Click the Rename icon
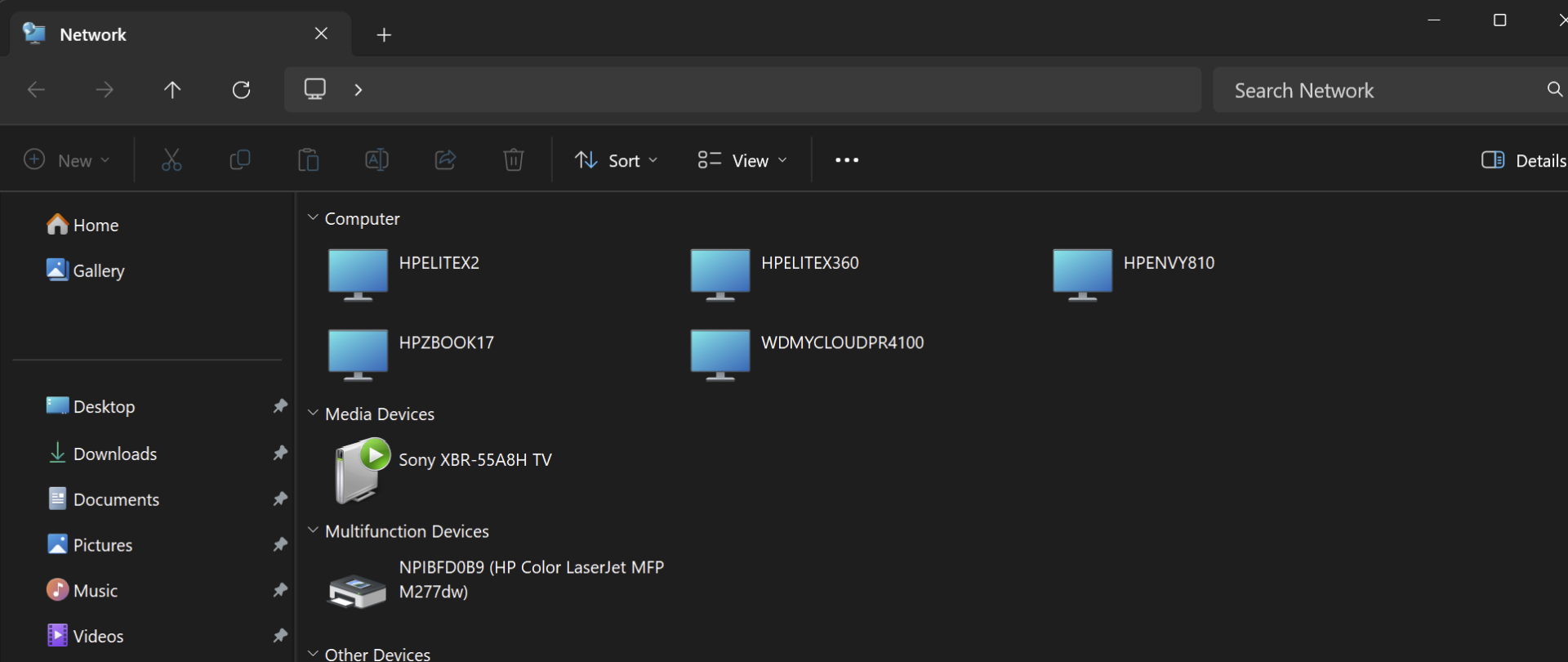 coord(376,160)
